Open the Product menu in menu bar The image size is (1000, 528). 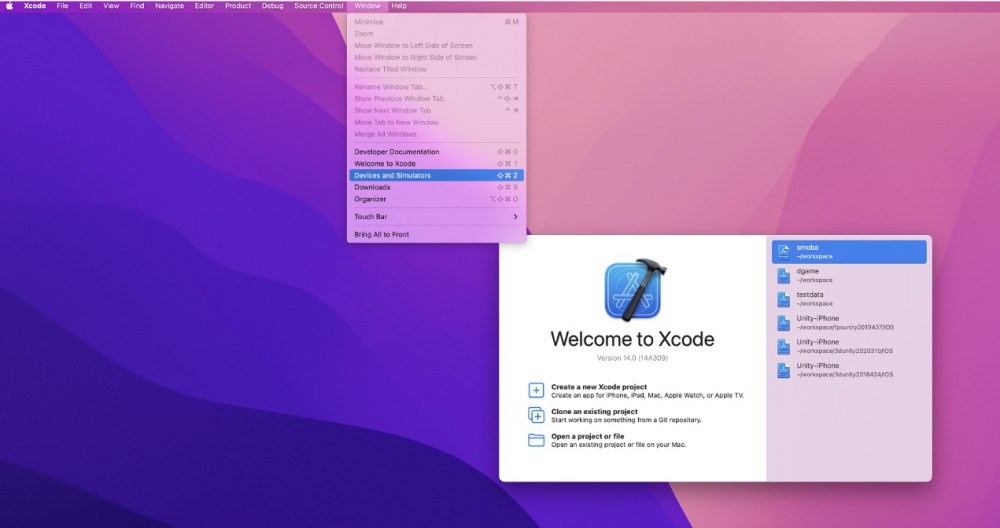point(238,6)
